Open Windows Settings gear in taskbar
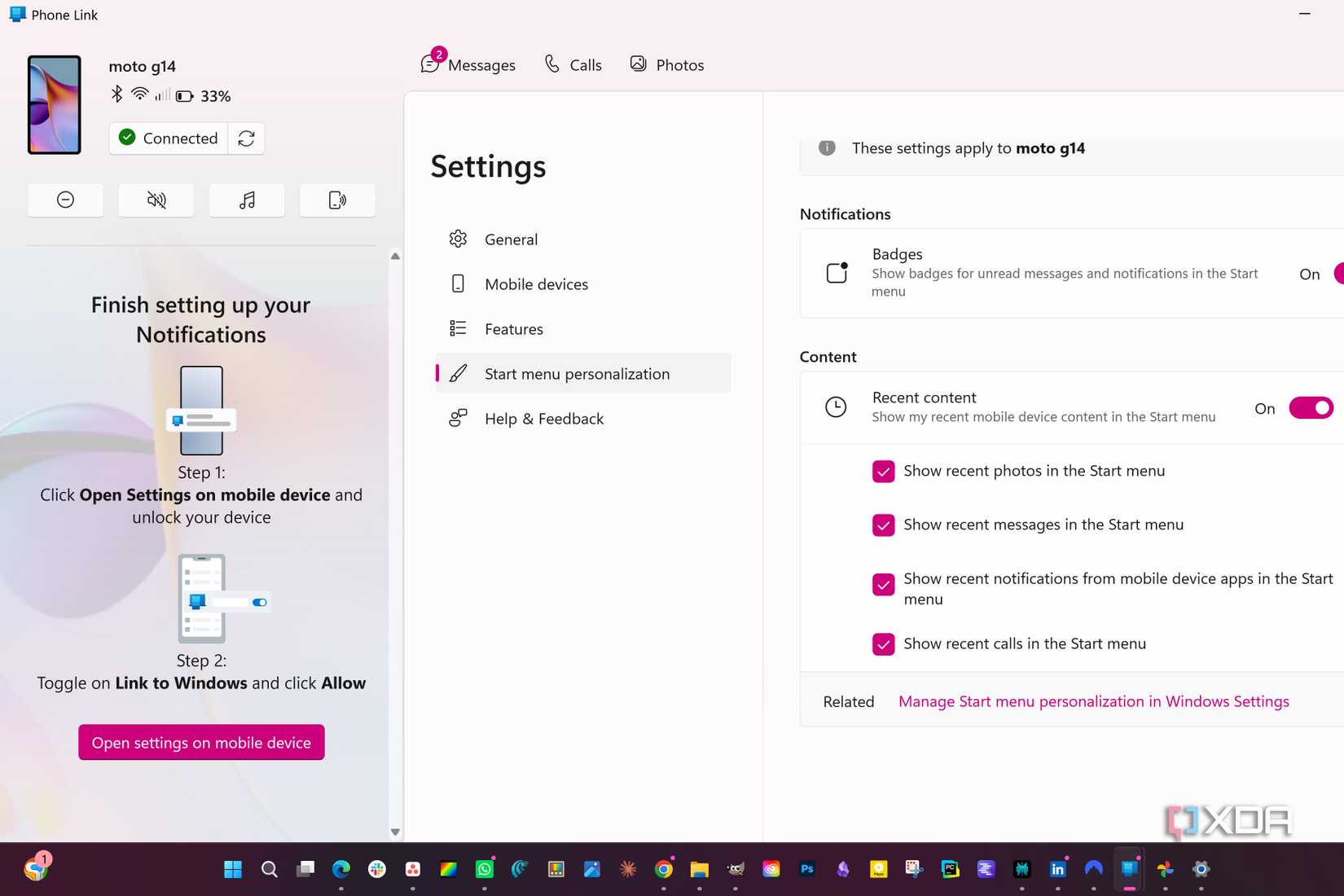Image resolution: width=1344 pixels, height=896 pixels. 1201,869
